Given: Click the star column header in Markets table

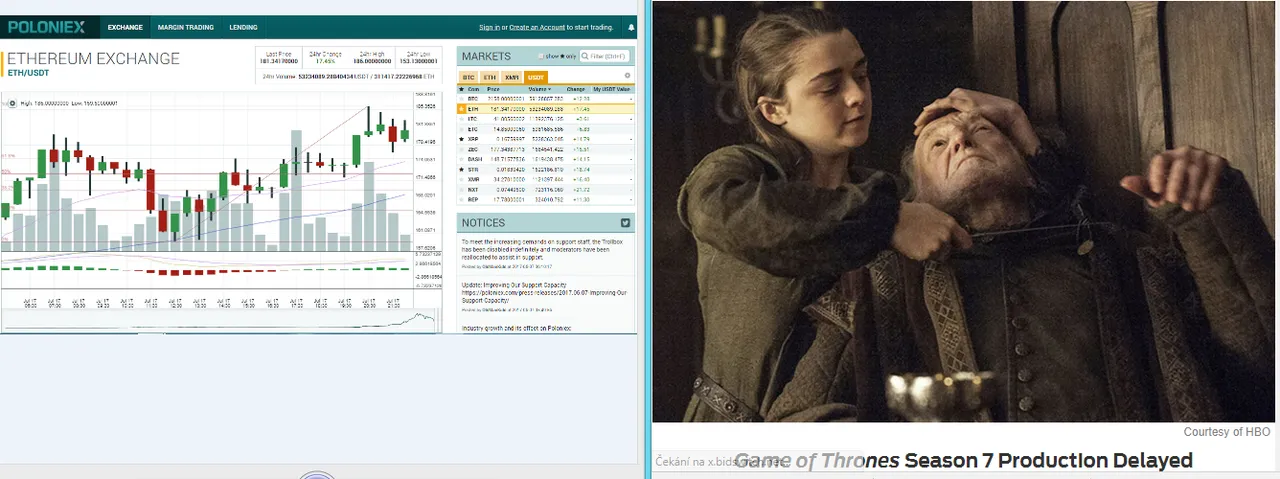Looking at the screenshot, I should tap(461, 89).
